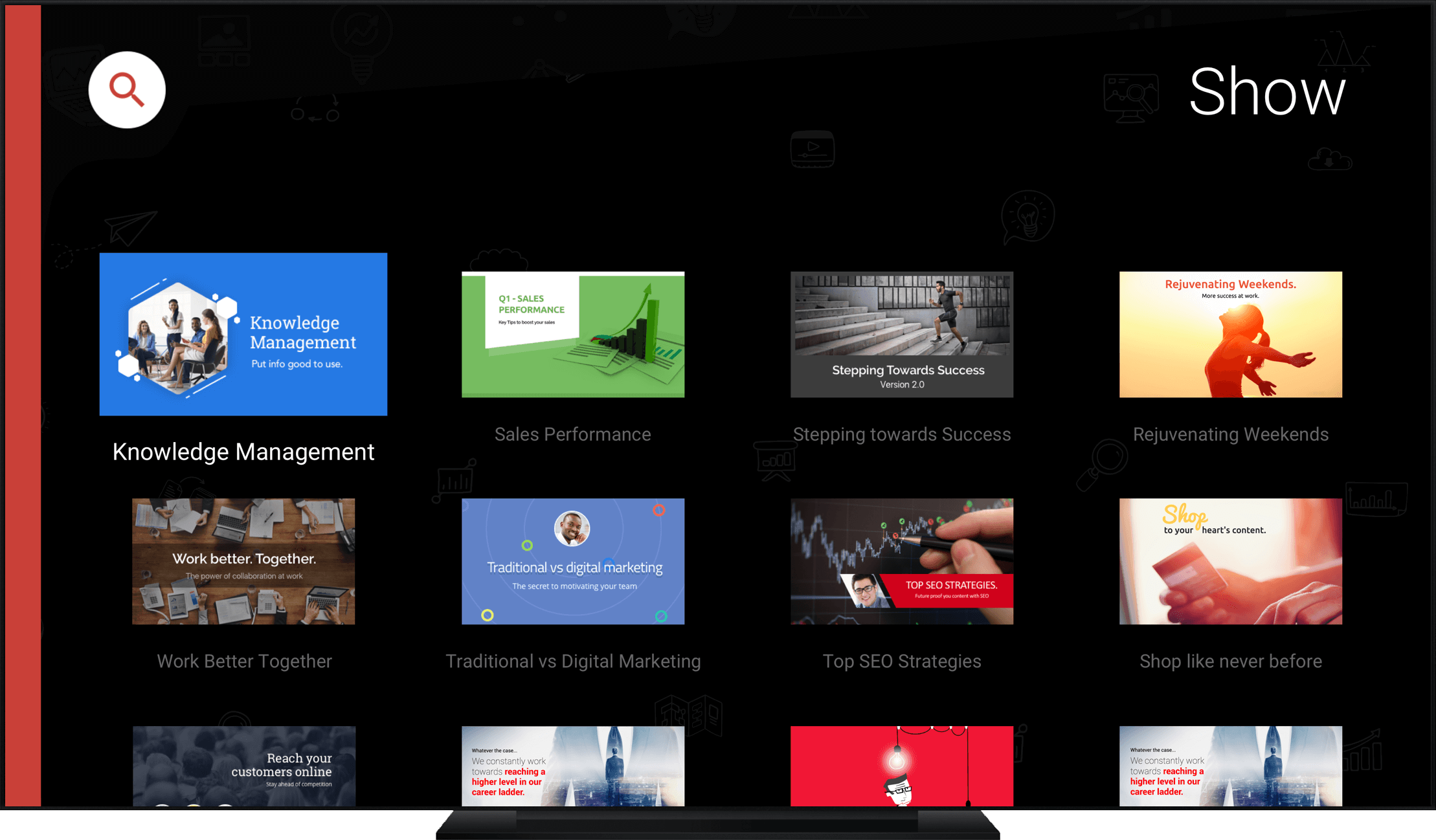Click the Stepping towards Success title text
The height and width of the screenshot is (840, 1436).
pyautogui.click(x=902, y=434)
